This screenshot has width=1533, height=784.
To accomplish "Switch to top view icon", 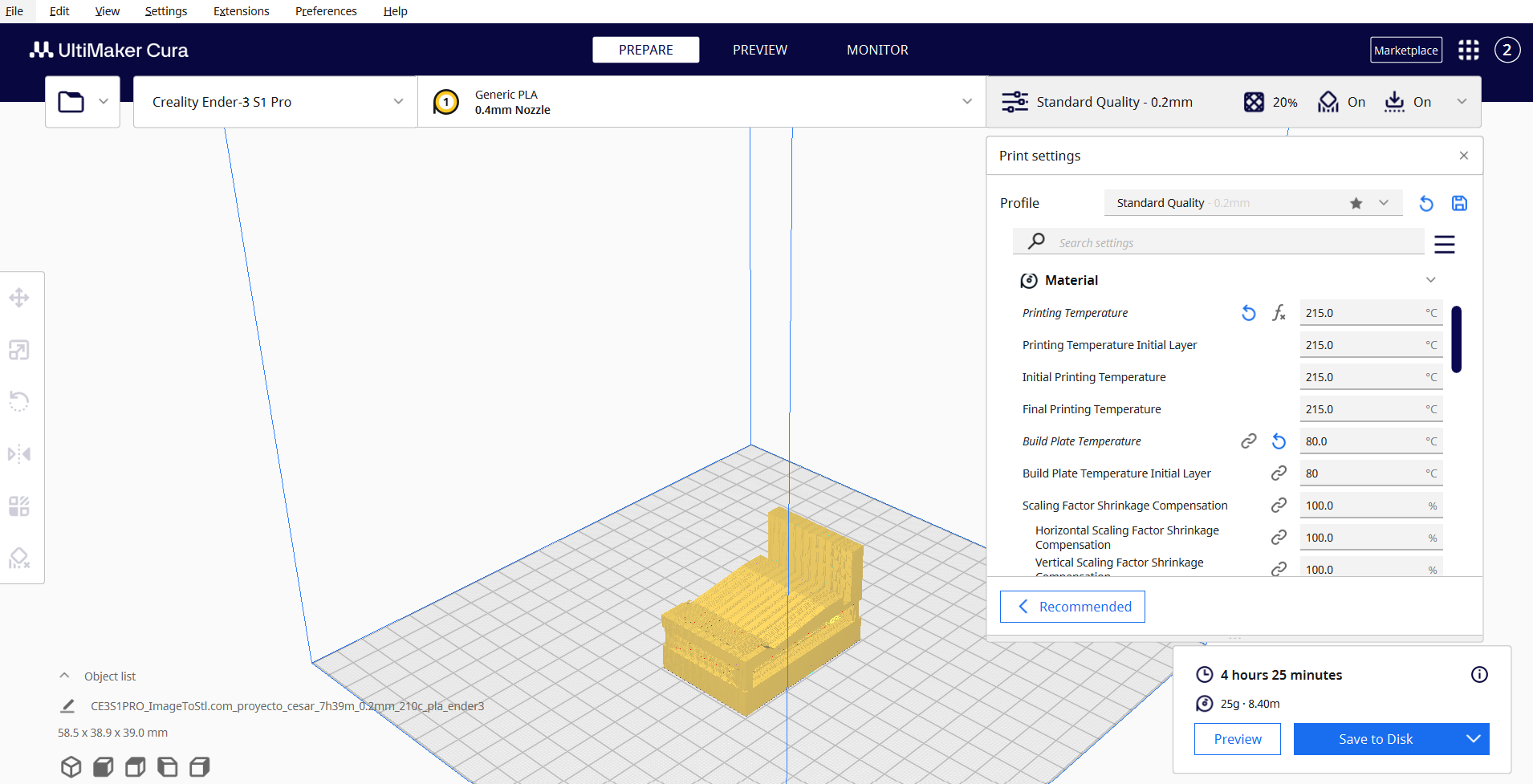I will [x=135, y=767].
